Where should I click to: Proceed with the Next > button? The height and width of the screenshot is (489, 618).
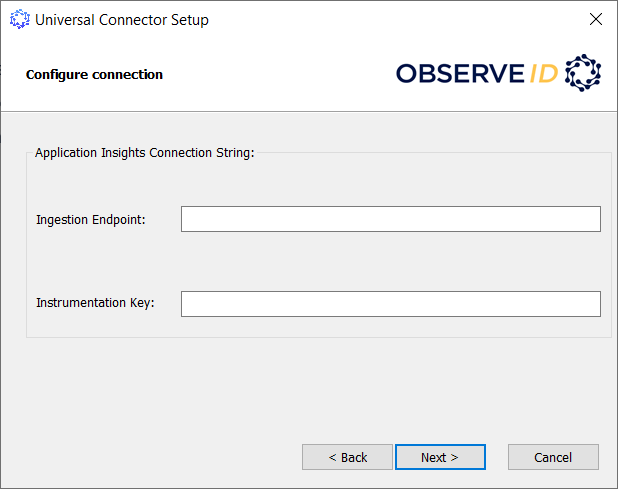point(440,457)
